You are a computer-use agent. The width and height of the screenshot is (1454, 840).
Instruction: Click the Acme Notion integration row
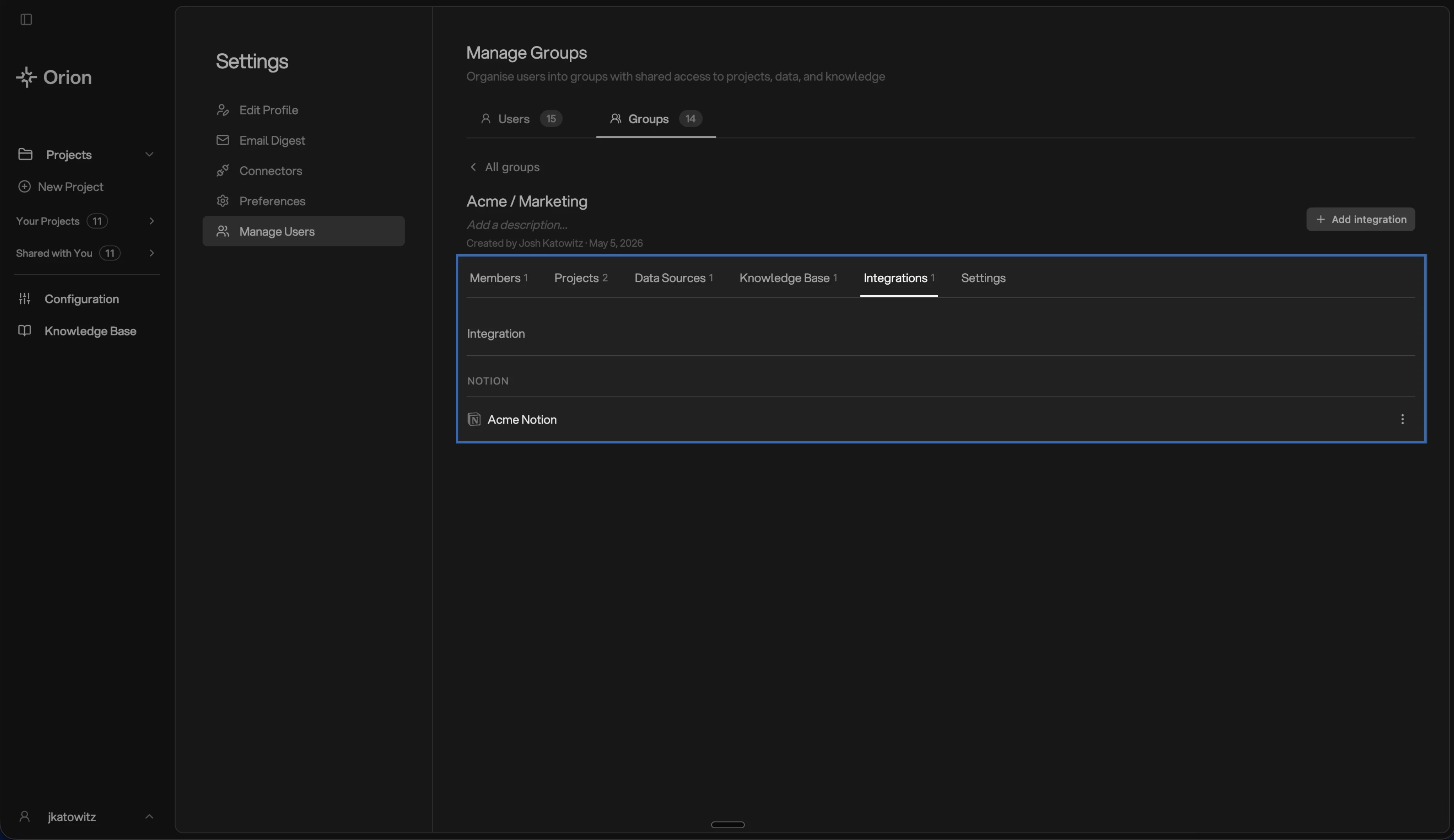[x=941, y=420]
